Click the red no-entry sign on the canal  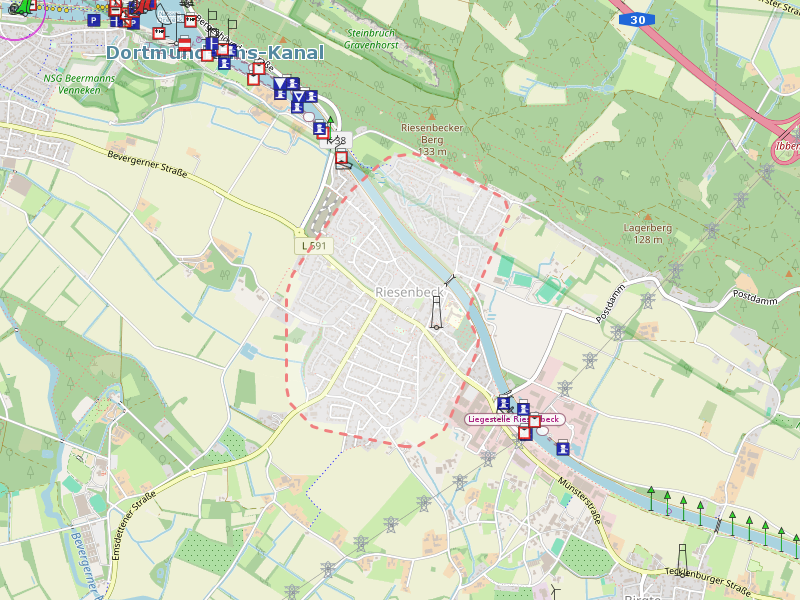click(184, 44)
